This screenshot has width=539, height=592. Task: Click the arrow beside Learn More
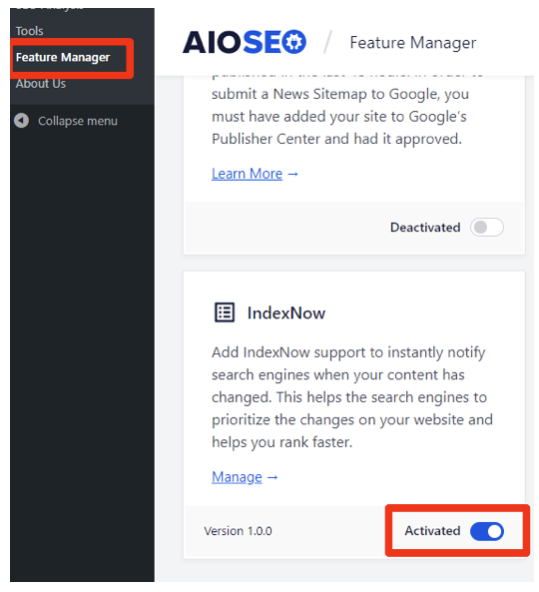(x=293, y=174)
